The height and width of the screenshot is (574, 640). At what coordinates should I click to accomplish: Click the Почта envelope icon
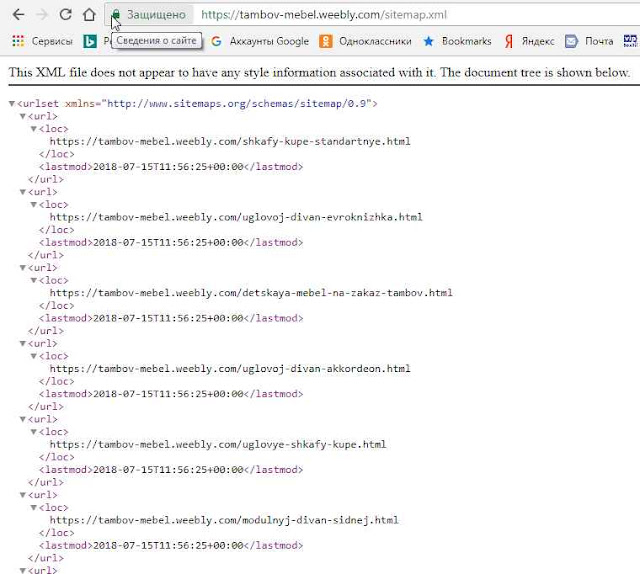point(571,41)
